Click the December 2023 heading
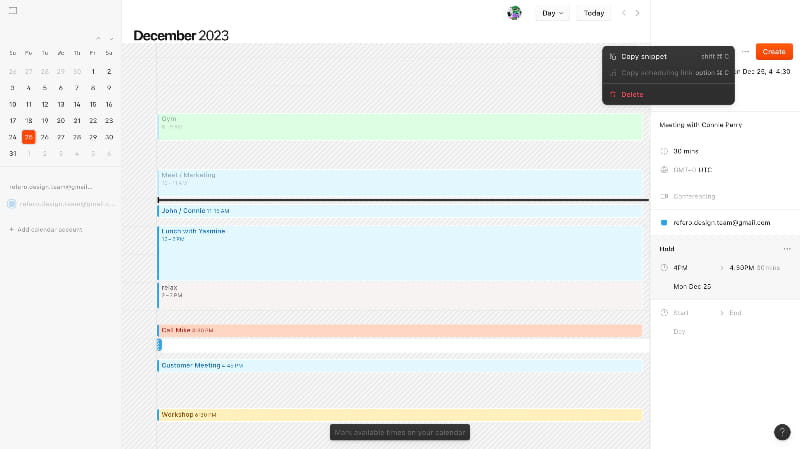The image size is (800, 449). tap(181, 36)
